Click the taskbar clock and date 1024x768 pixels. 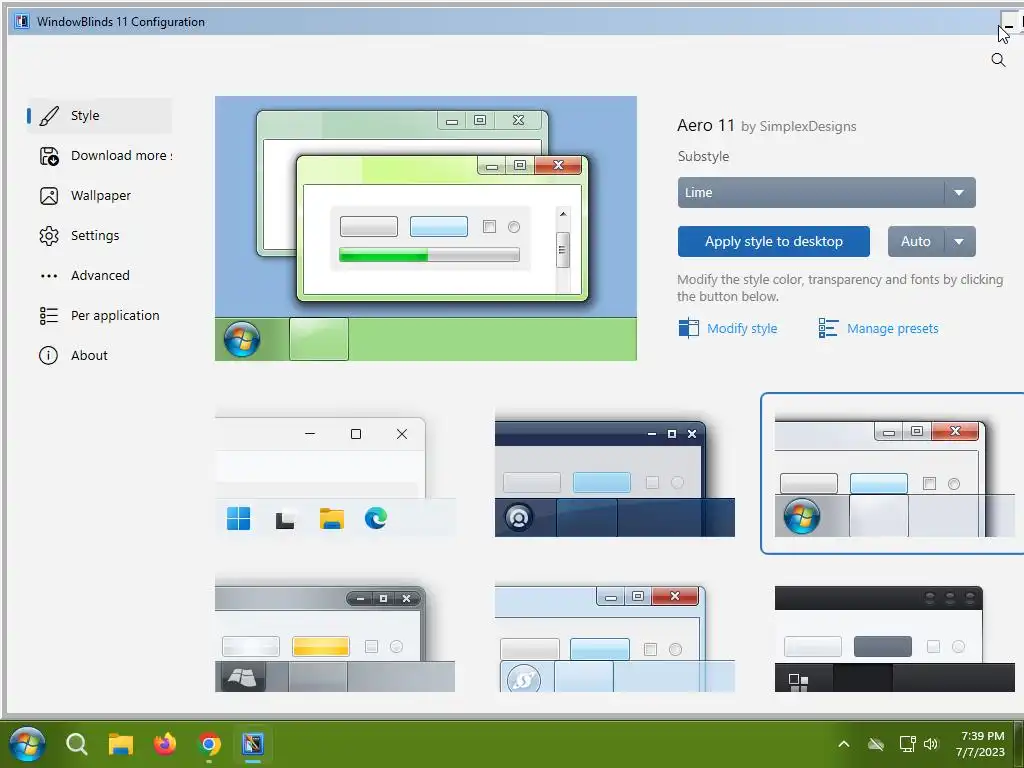click(980, 744)
